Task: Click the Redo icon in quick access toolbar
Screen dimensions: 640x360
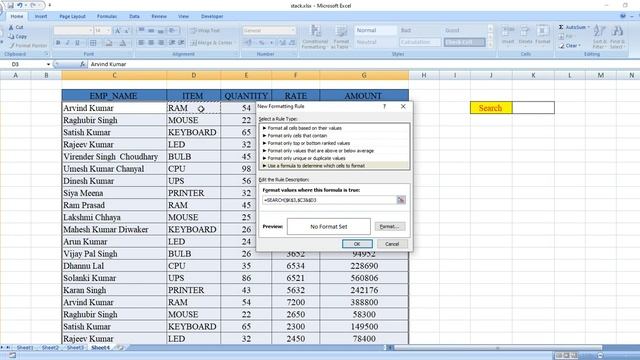Action: [x=33, y=5]
